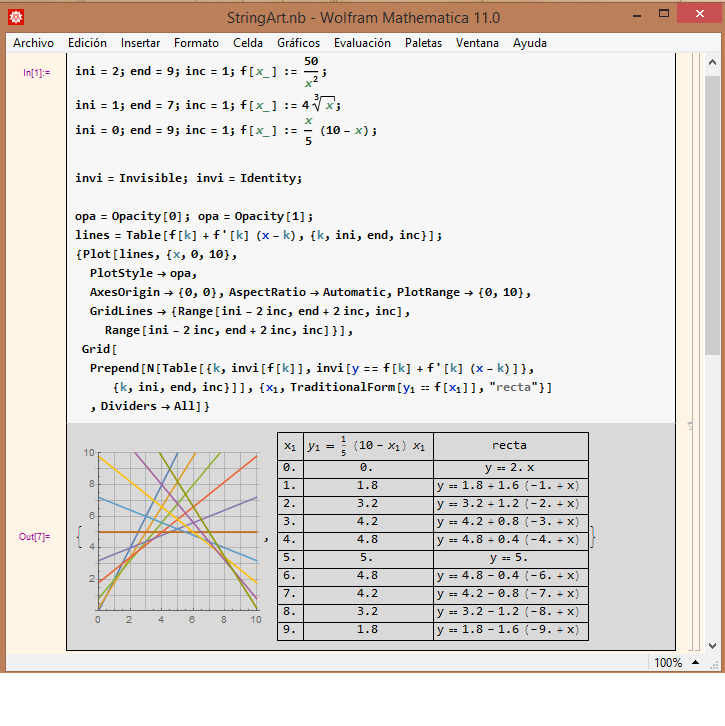Click table cell 'y == 3.2 - 1.2 (-8. + x)'

[511, 612]
